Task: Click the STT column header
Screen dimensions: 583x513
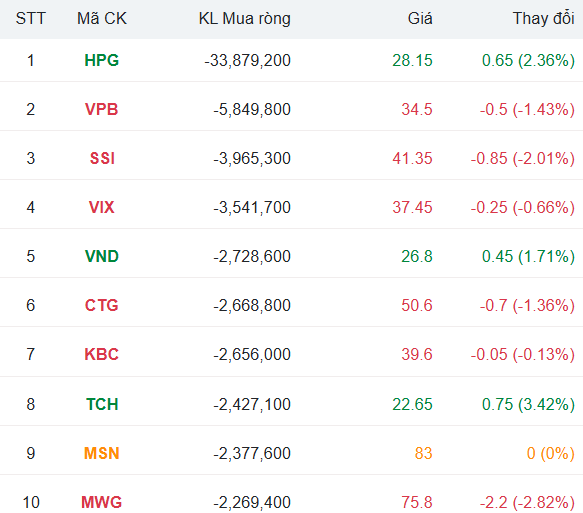Action: coord(30,18)
